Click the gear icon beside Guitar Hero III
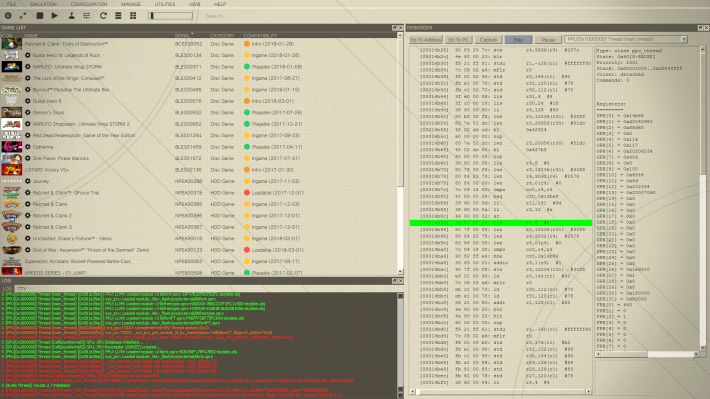This screenshot has height=399, width=710. [28, 55]
